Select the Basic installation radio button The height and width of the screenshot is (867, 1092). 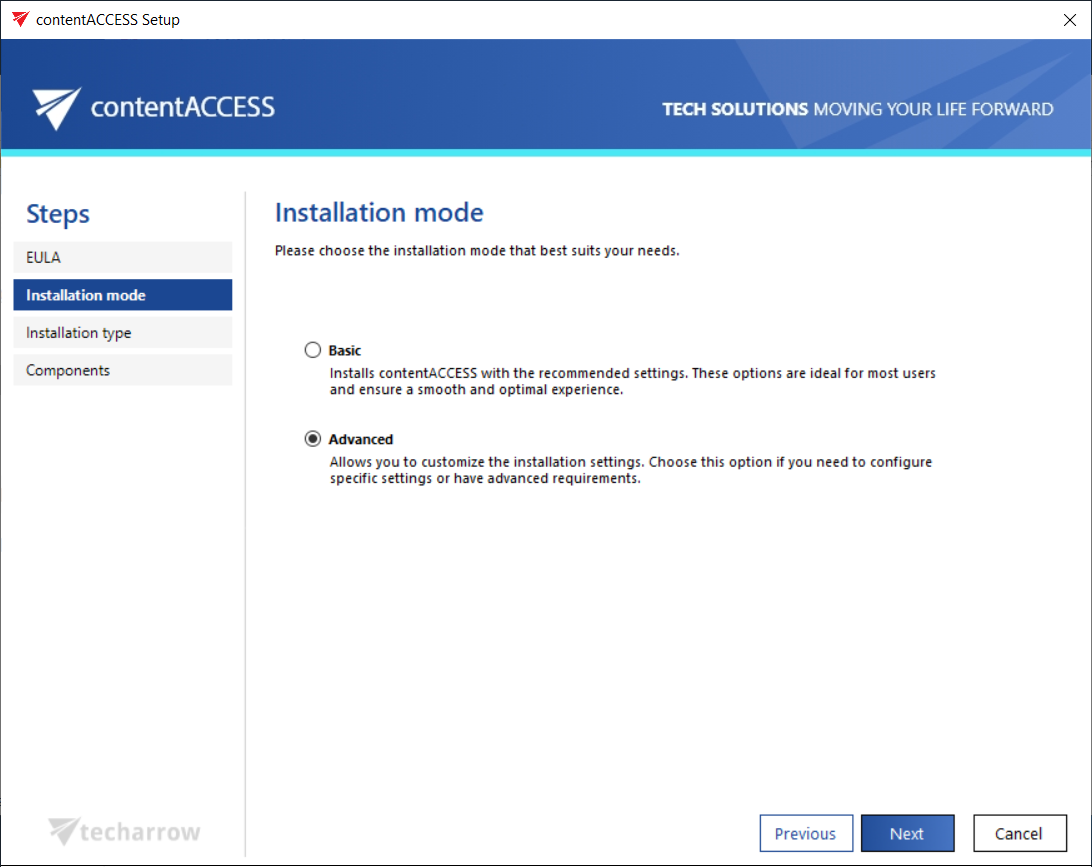[313, 350]
